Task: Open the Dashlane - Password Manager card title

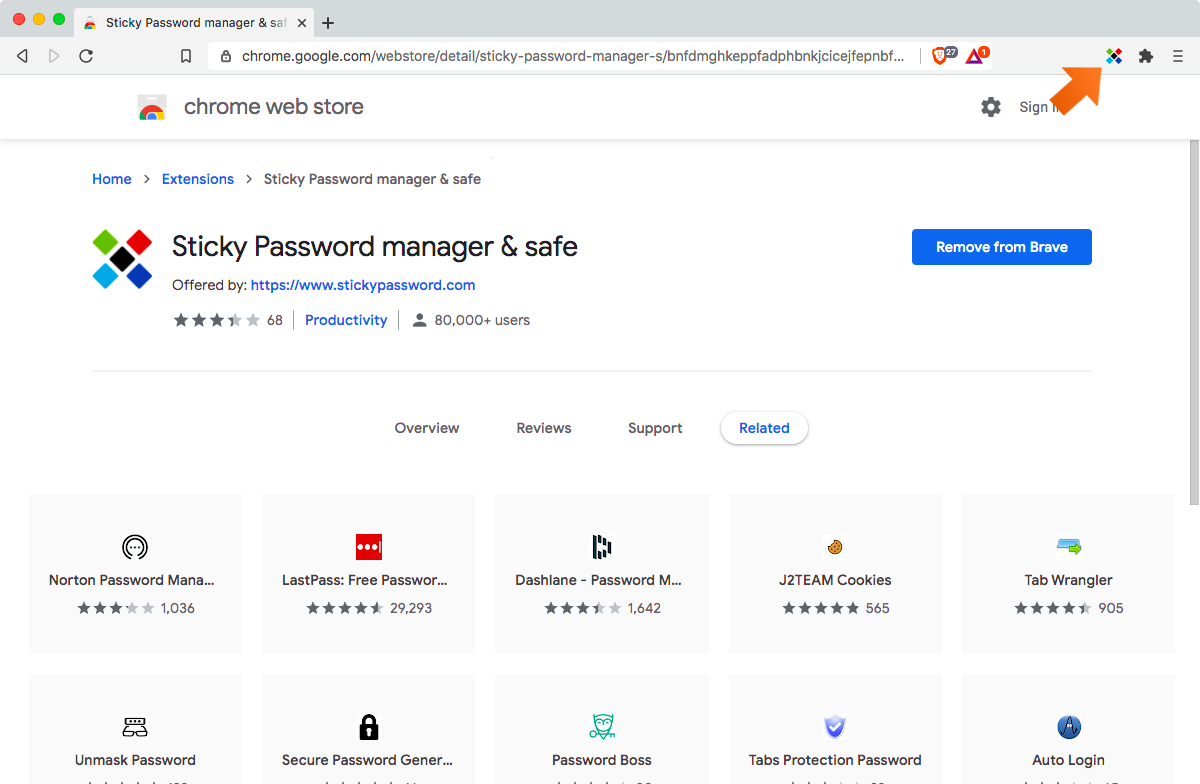Action: pyautogui.click(x=599, y=580)
